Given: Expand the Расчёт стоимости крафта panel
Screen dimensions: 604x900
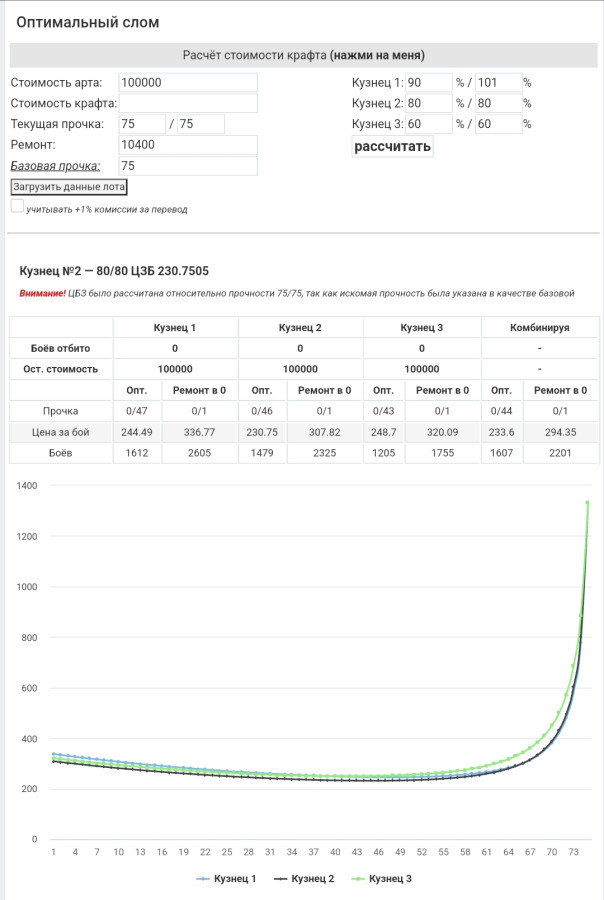Looking at the screenshot, I should 304,55.
